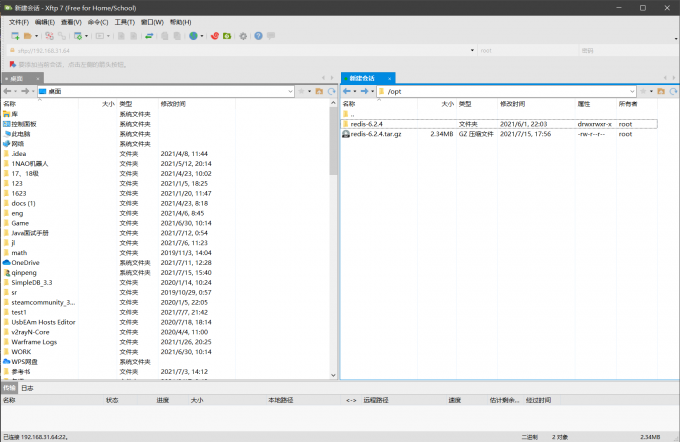Open the 查看(V) menu
Image resolution: width=680 pixels, height=442 pixels.
[71, 22]
